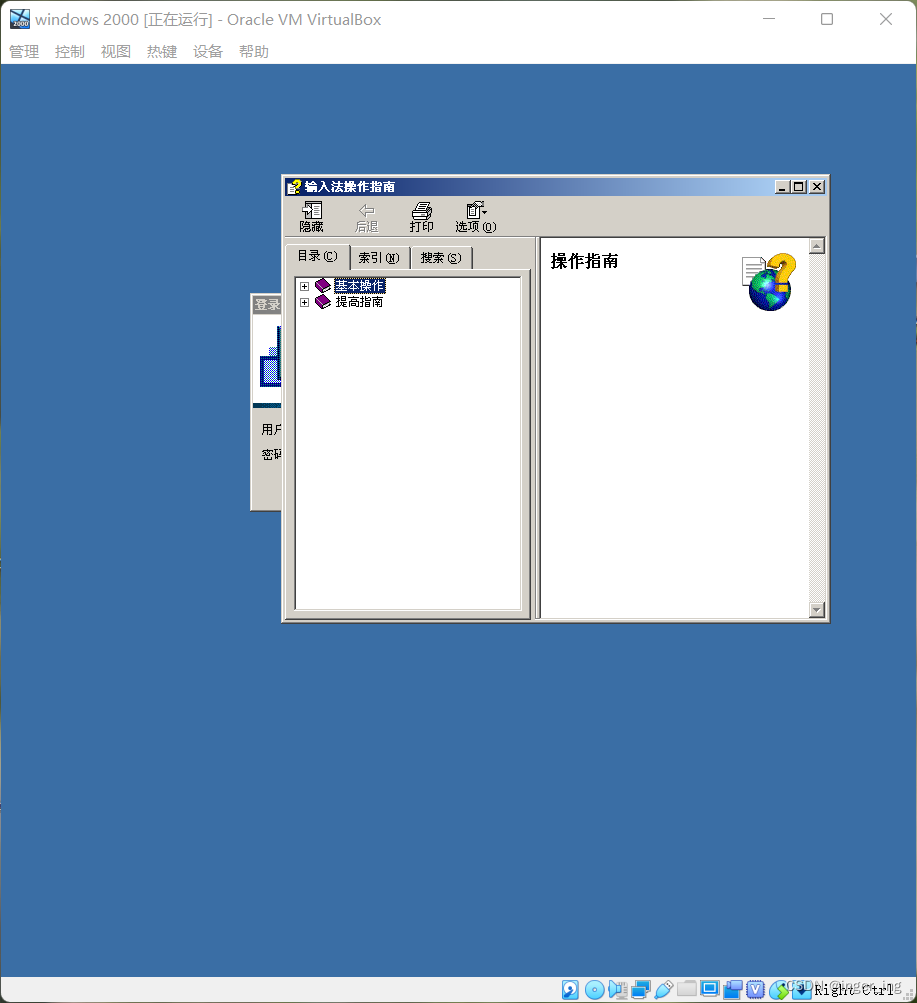Click the help window title bar icon
917x1003 pixels.
point(294,187)
